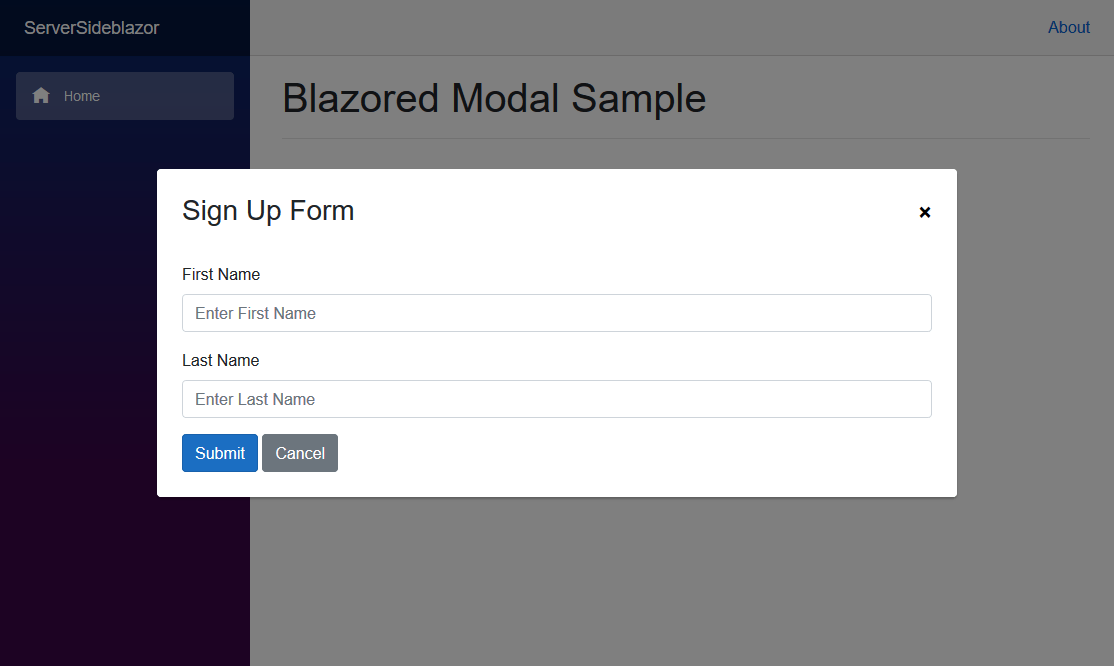Select the Home navigation icon in sidebar
The height and width of the screenshot is (666, 1114).
(x=41, y=95)
